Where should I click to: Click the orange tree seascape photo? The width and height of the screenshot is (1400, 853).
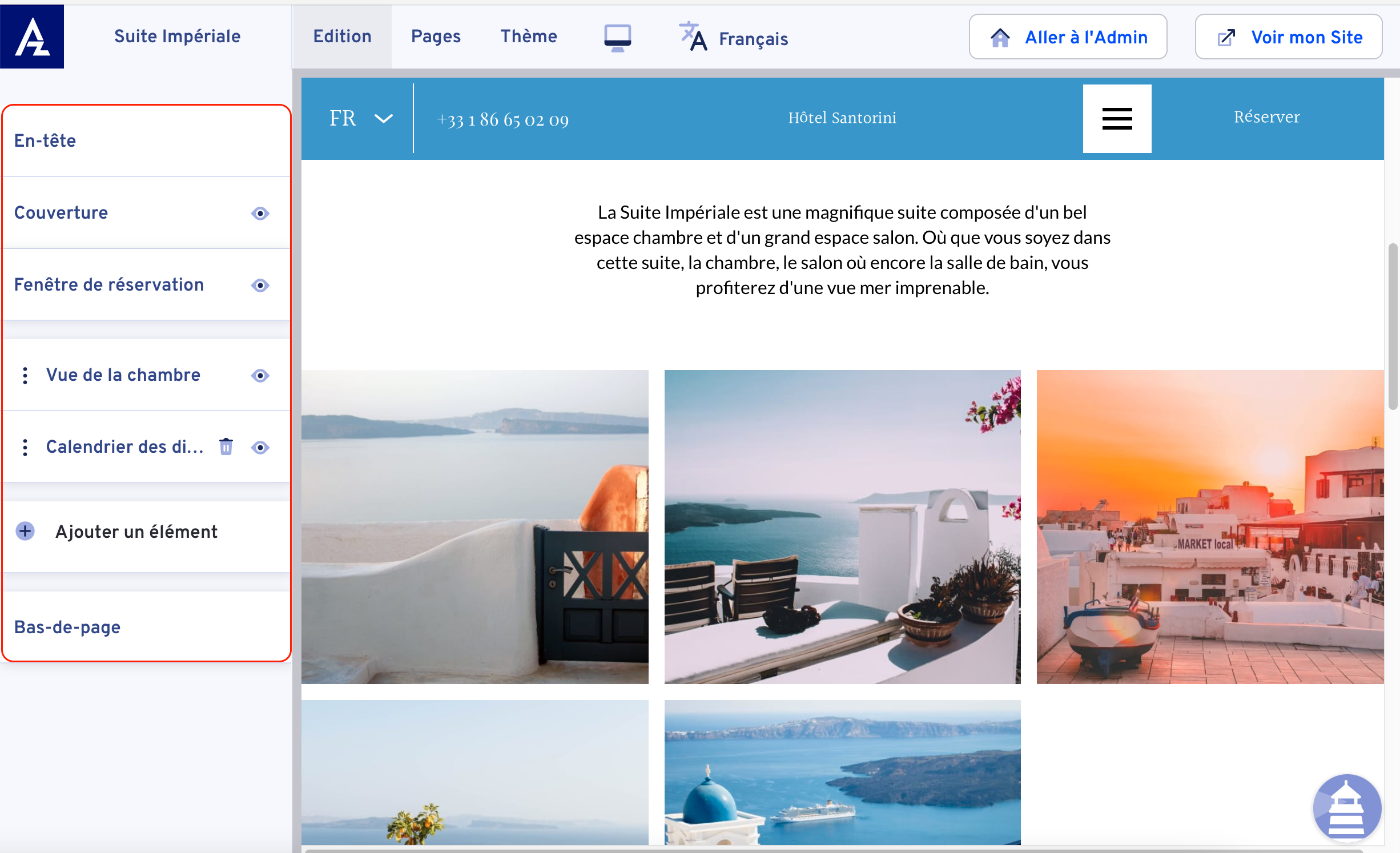(475, 772)
